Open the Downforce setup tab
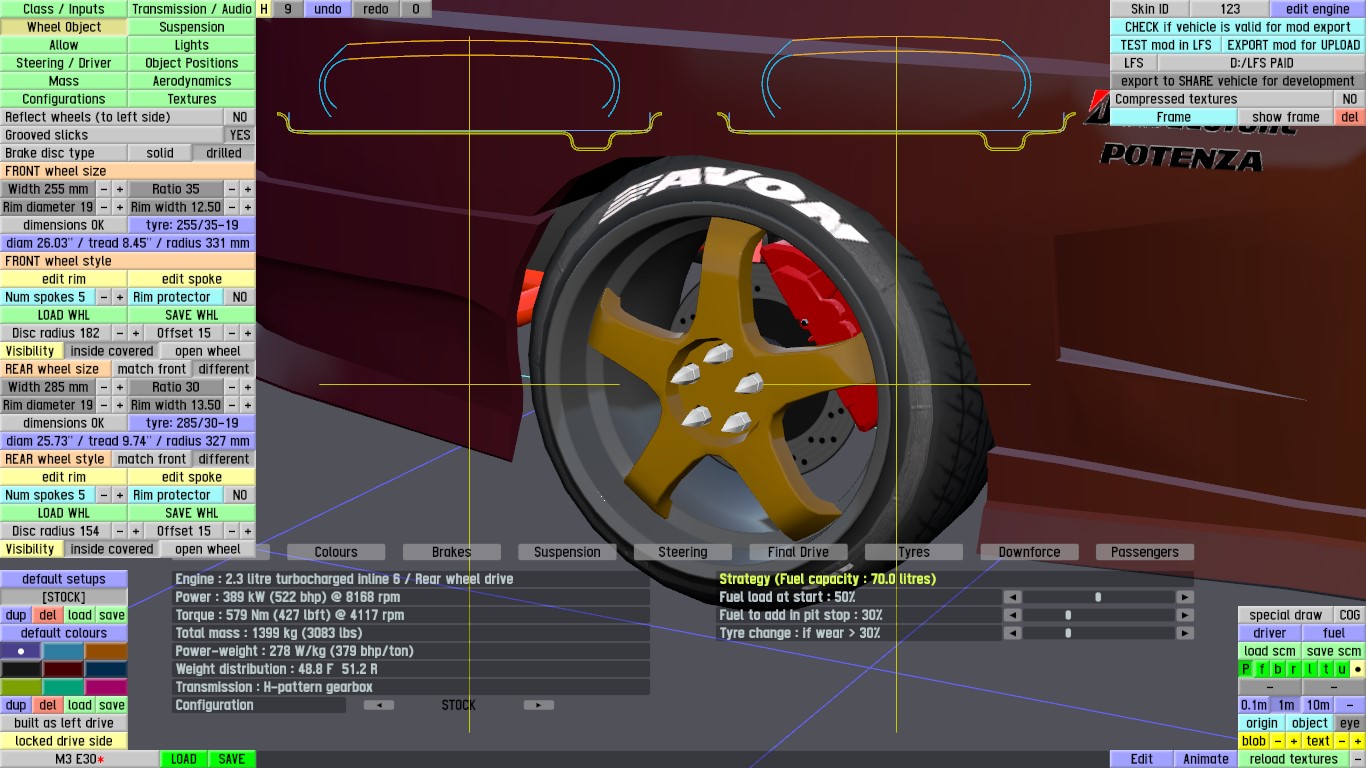This screenshot has width=1366, height=768. point(1029,552)
